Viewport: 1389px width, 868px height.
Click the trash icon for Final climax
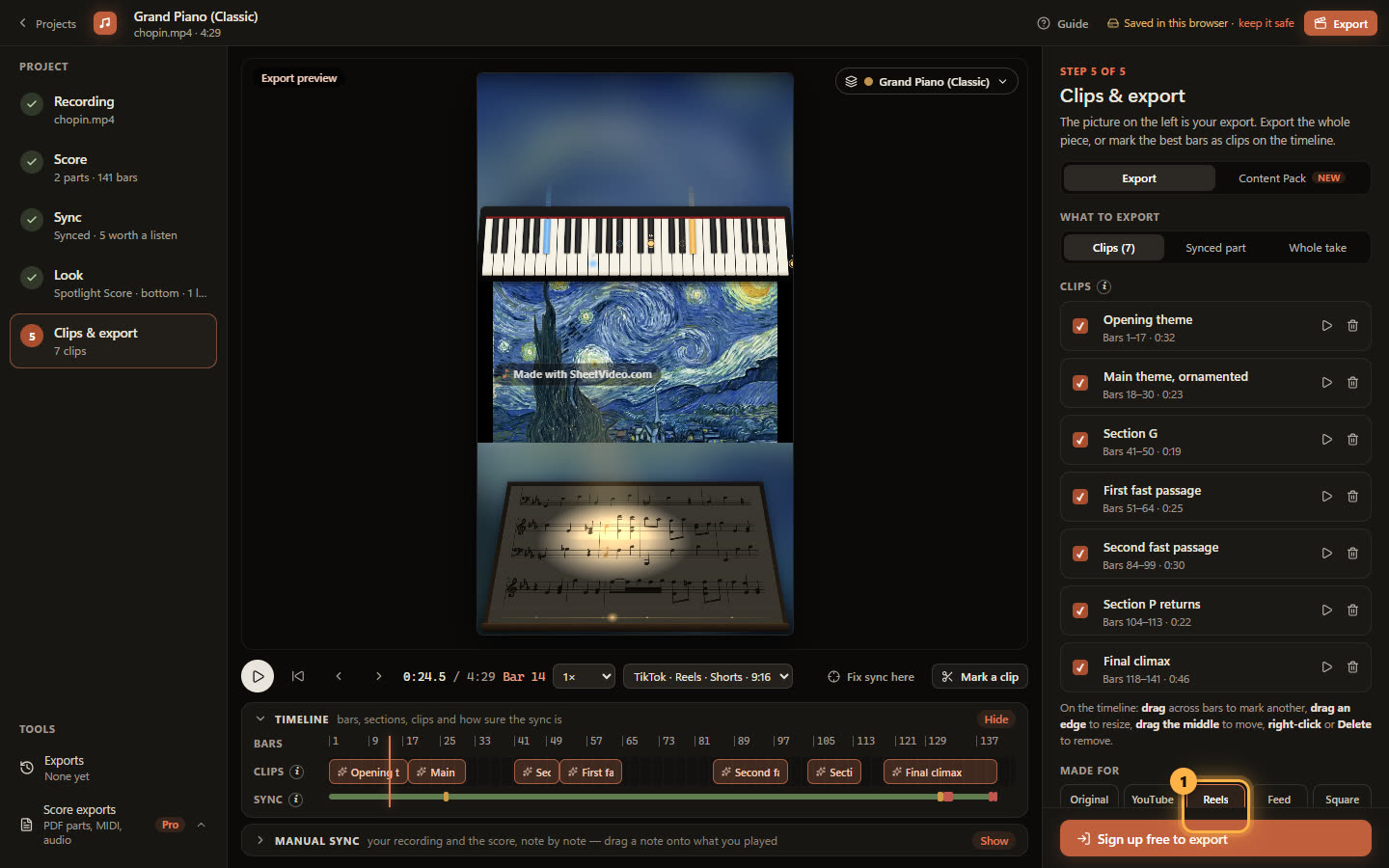pos(1352,667)
